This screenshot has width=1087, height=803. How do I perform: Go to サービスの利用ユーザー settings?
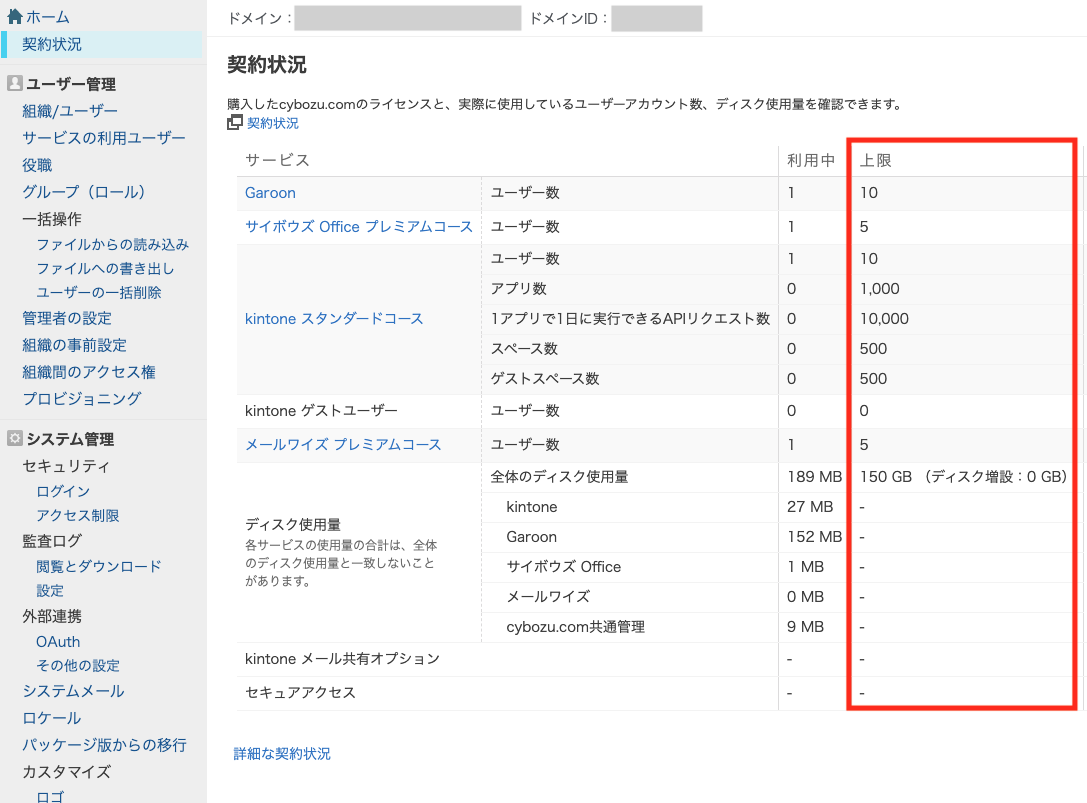[104, 138]
